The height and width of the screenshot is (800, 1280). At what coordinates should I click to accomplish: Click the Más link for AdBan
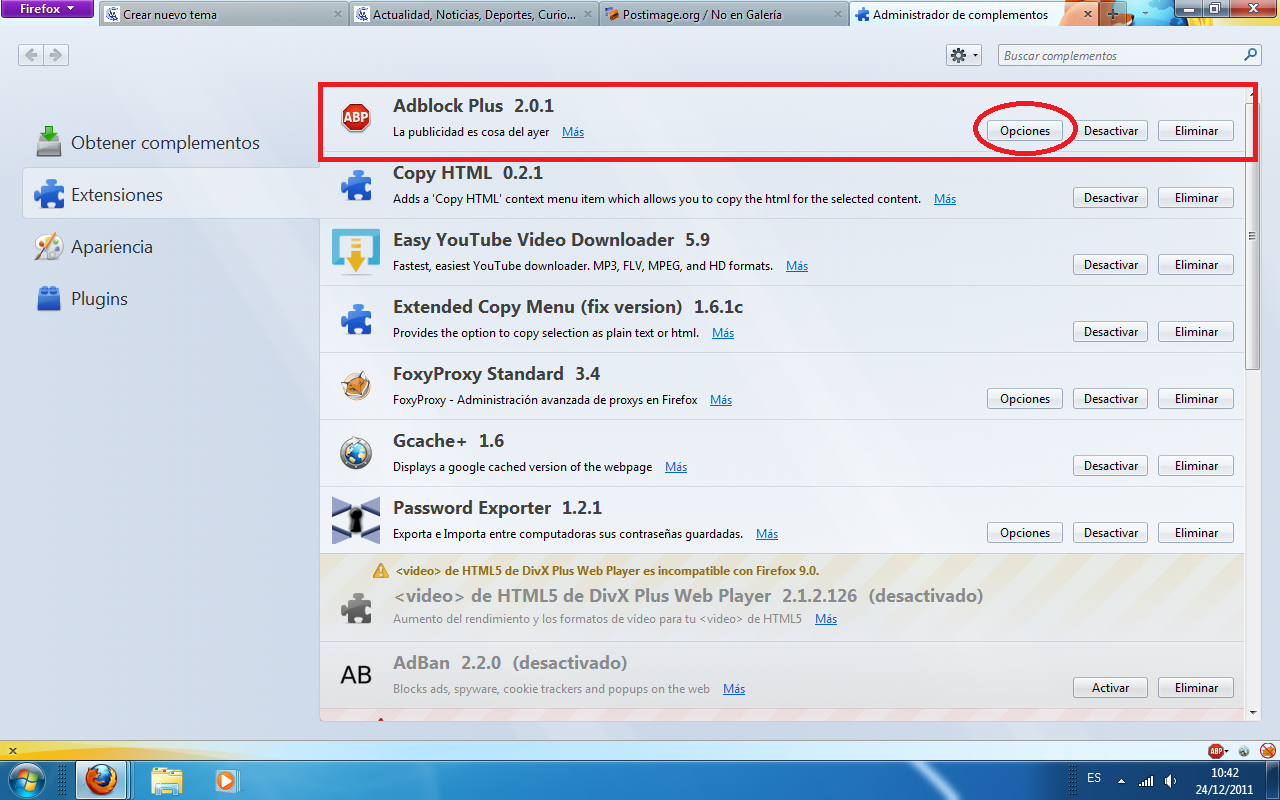(734, 689)
